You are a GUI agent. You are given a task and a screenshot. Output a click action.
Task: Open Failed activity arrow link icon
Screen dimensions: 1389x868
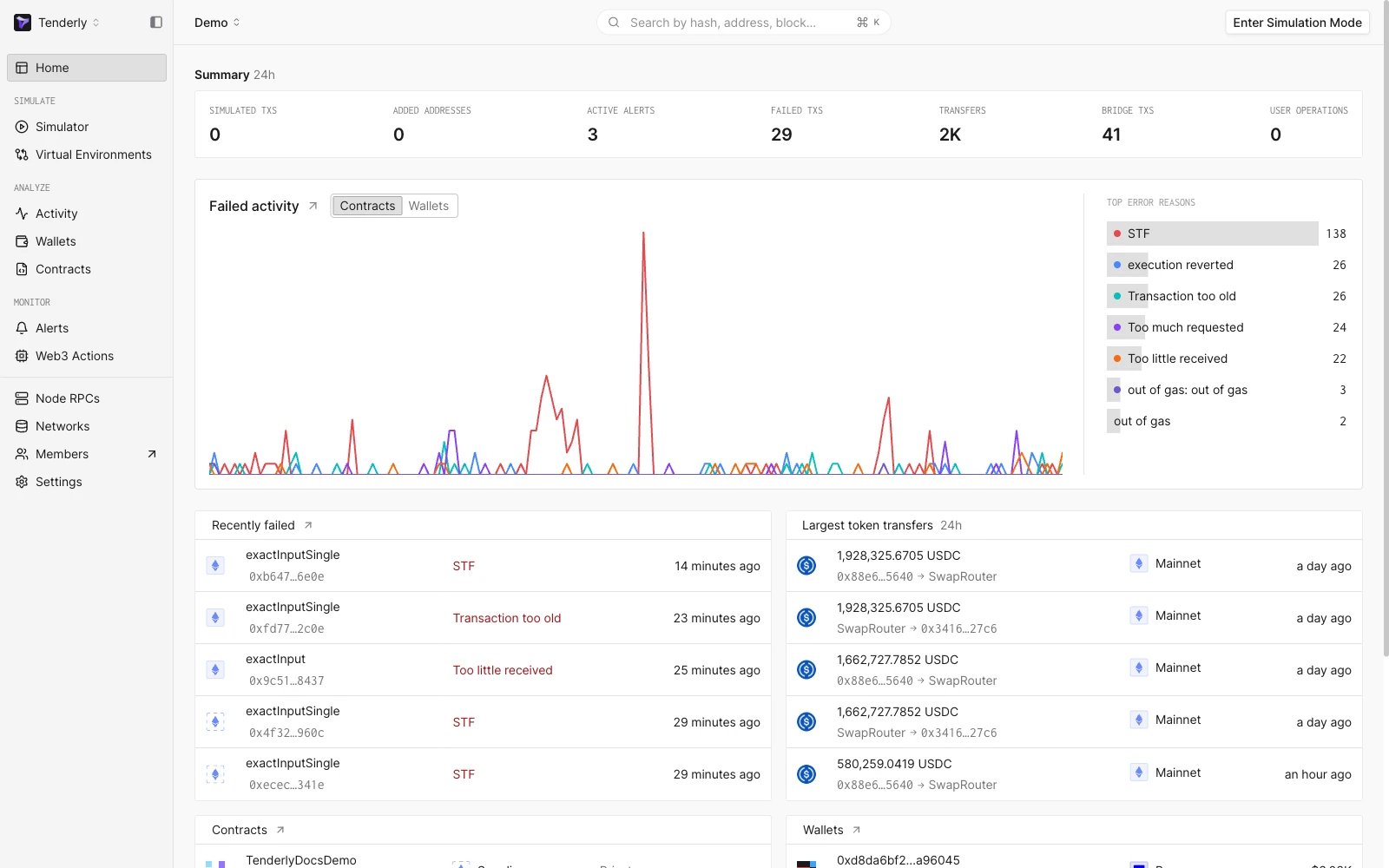point(313,206)
